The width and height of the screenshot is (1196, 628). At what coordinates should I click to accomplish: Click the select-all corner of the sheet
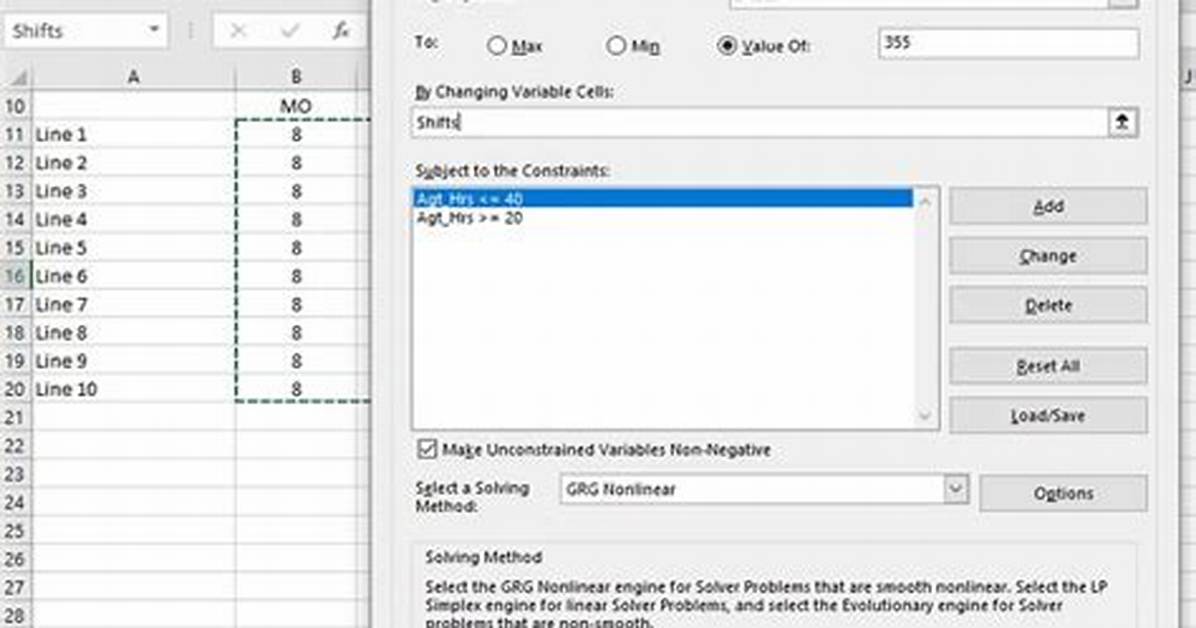18,76
